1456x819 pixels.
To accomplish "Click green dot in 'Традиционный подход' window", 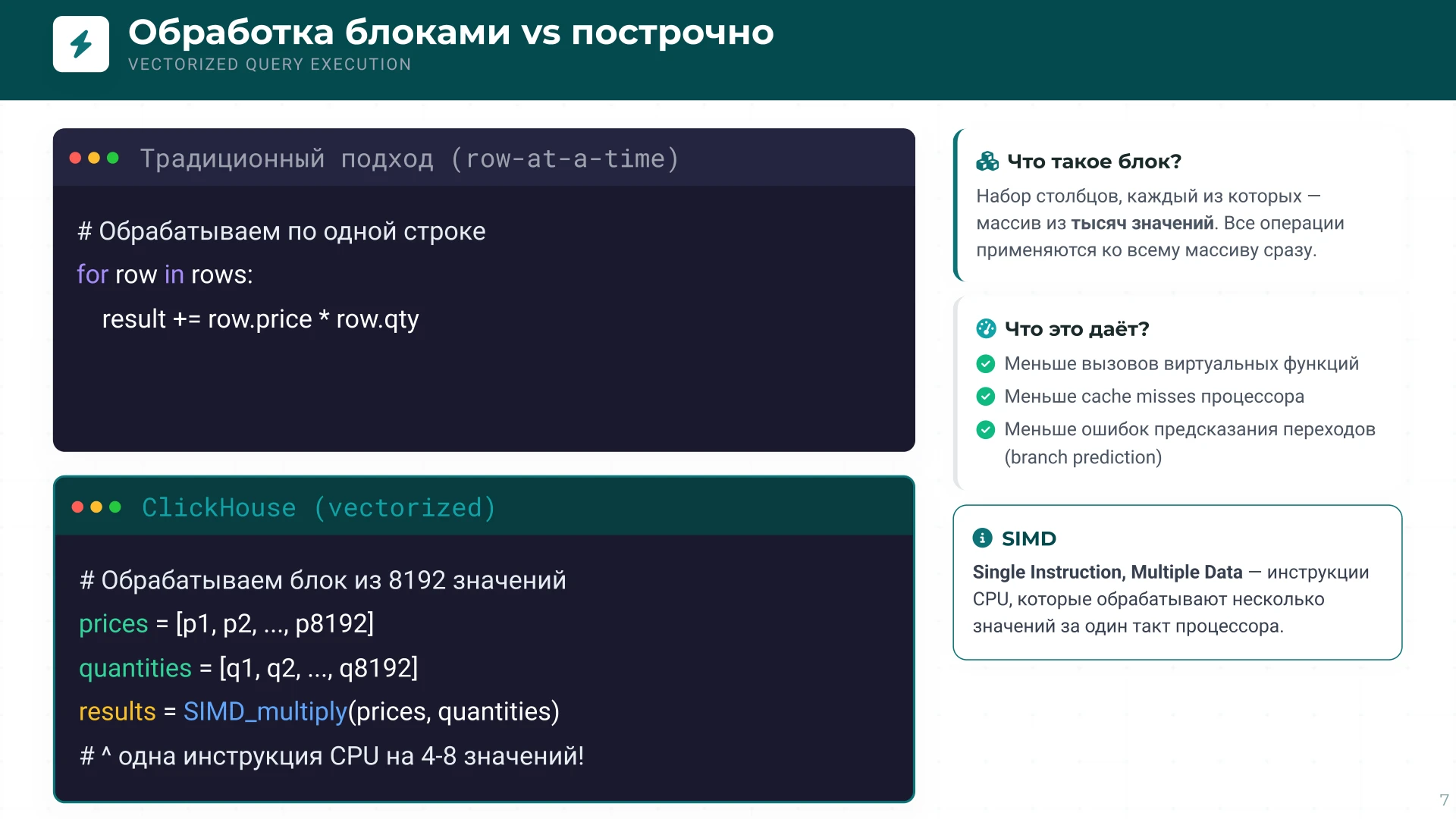I will [x=113, y=158].
